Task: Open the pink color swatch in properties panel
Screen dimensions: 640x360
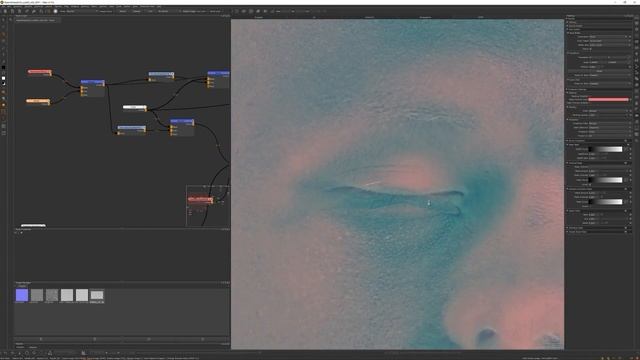Action: click(x=608, y=99)
